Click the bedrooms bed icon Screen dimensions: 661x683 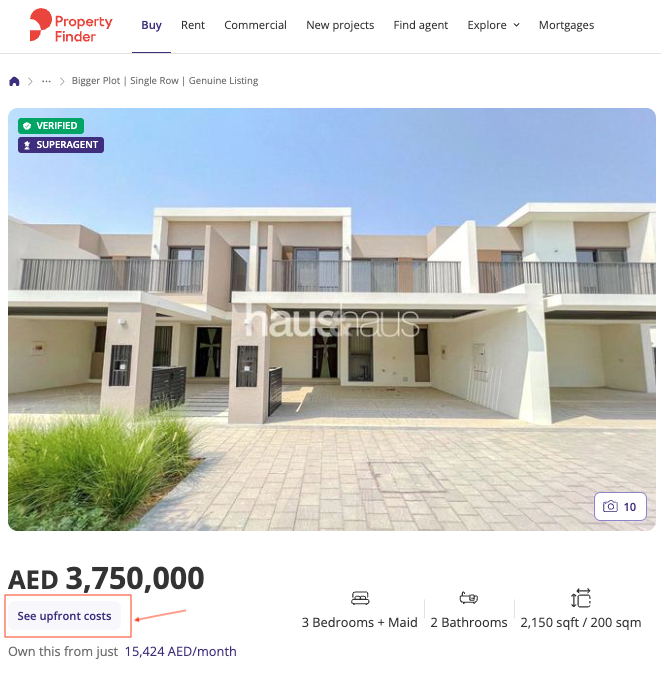(360, 598)
